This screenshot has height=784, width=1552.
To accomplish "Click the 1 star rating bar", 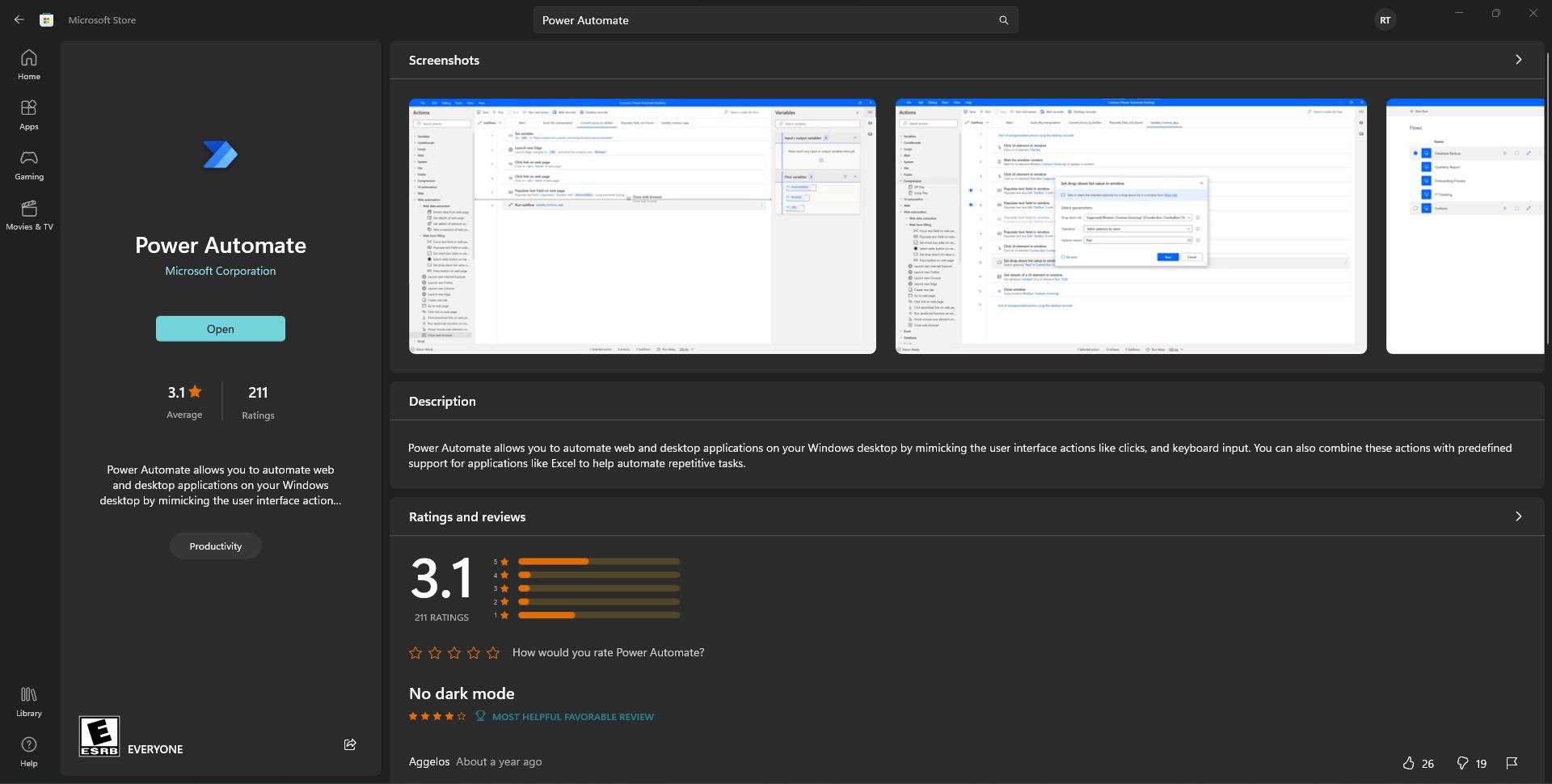I will pos(599,616).
